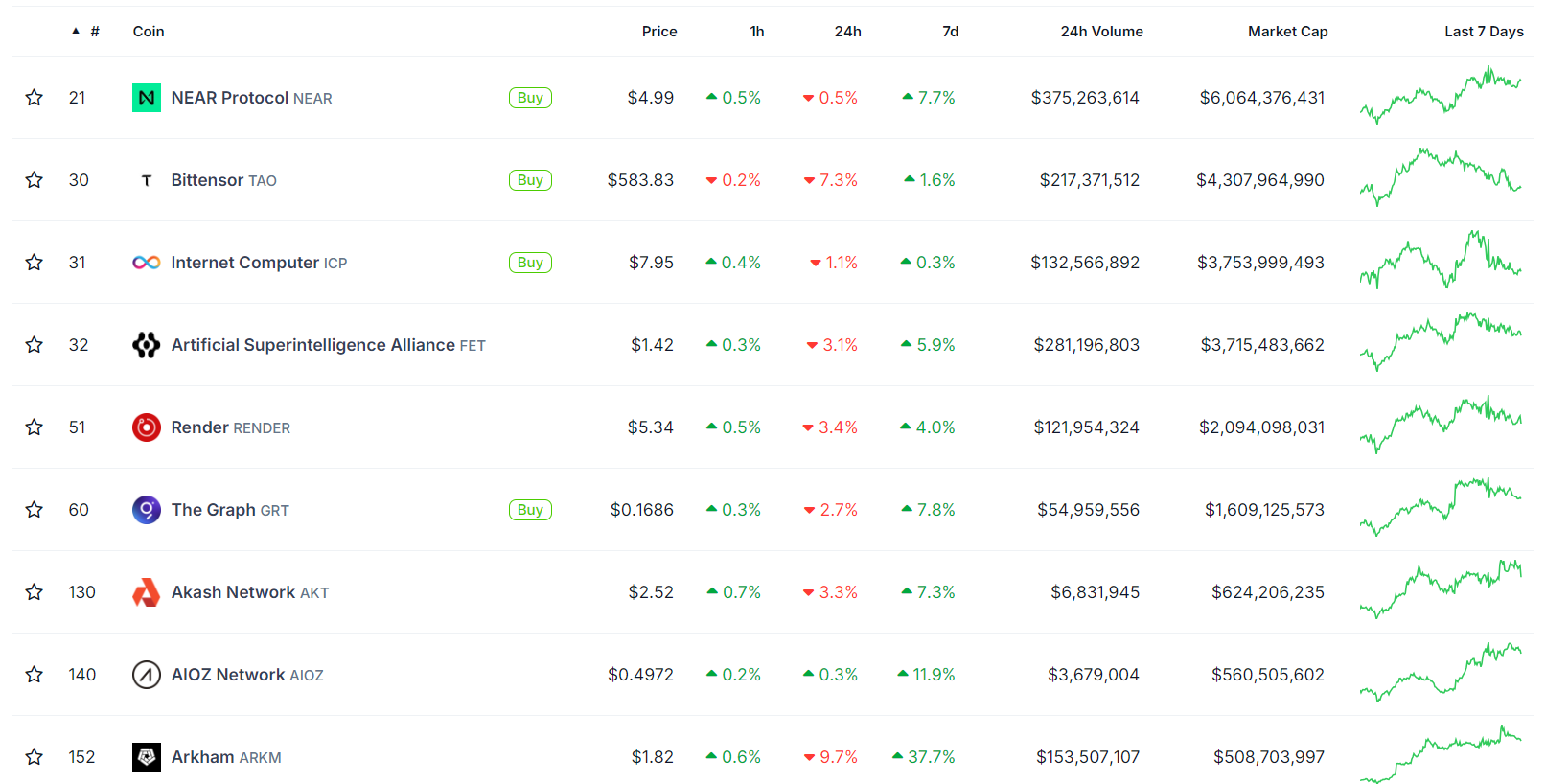Image resolution: width=1546 pixels, height=784 pixels.
Task: Open AIOZ Network coin page
Action: [247, 675]
